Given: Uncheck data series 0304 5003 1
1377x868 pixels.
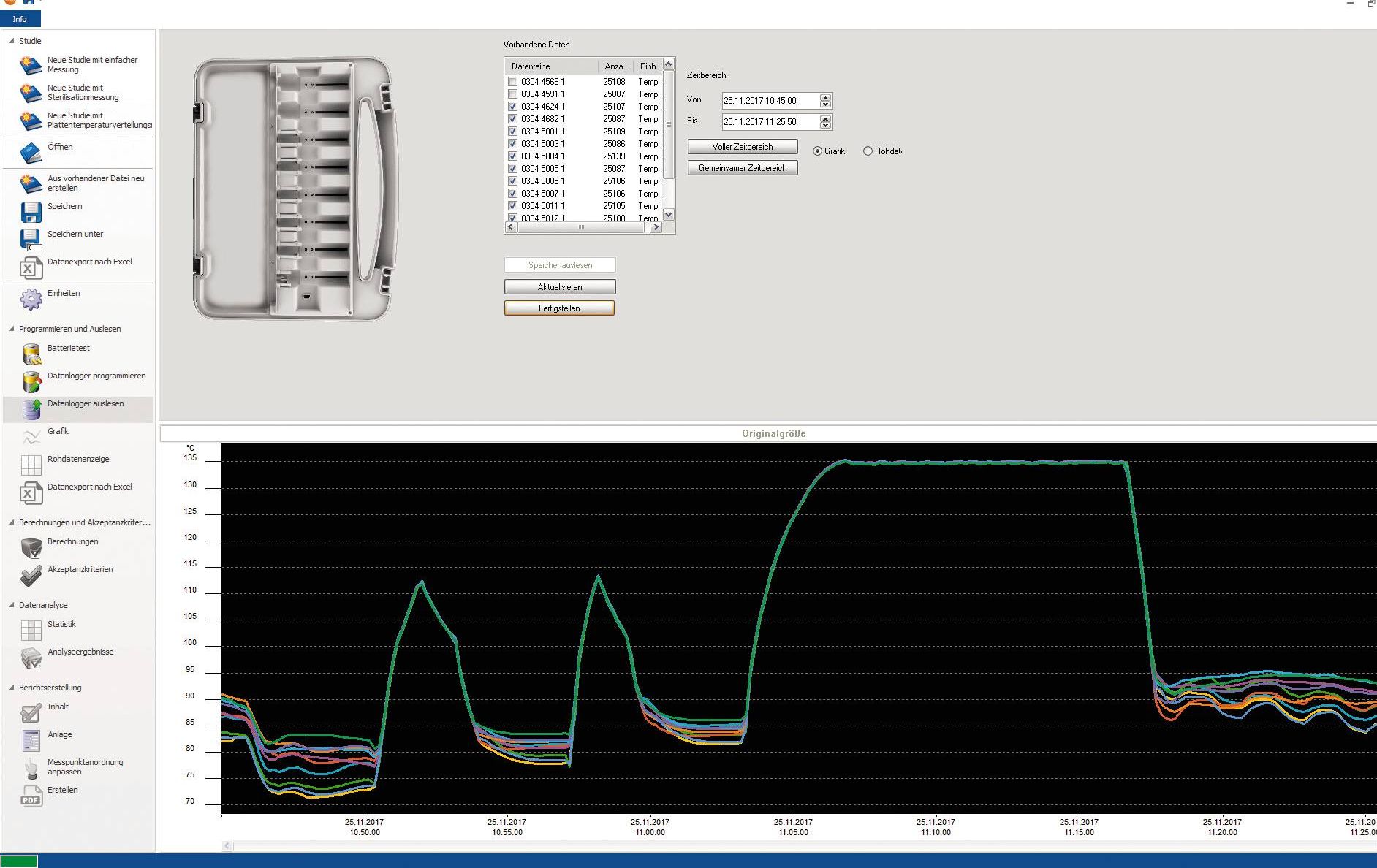Looking at the screenshot, I should pos(512,144).
